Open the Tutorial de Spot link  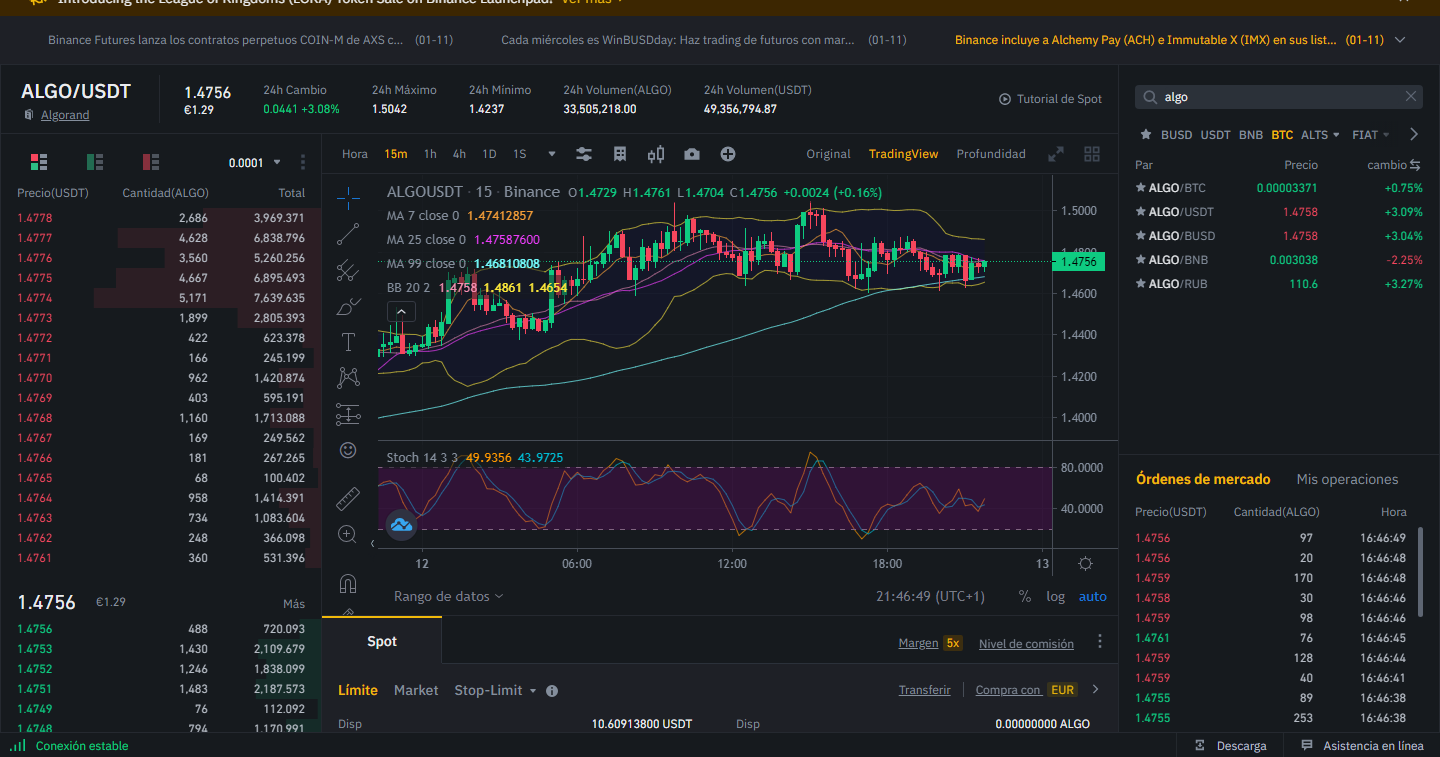tap(1050, 99)
